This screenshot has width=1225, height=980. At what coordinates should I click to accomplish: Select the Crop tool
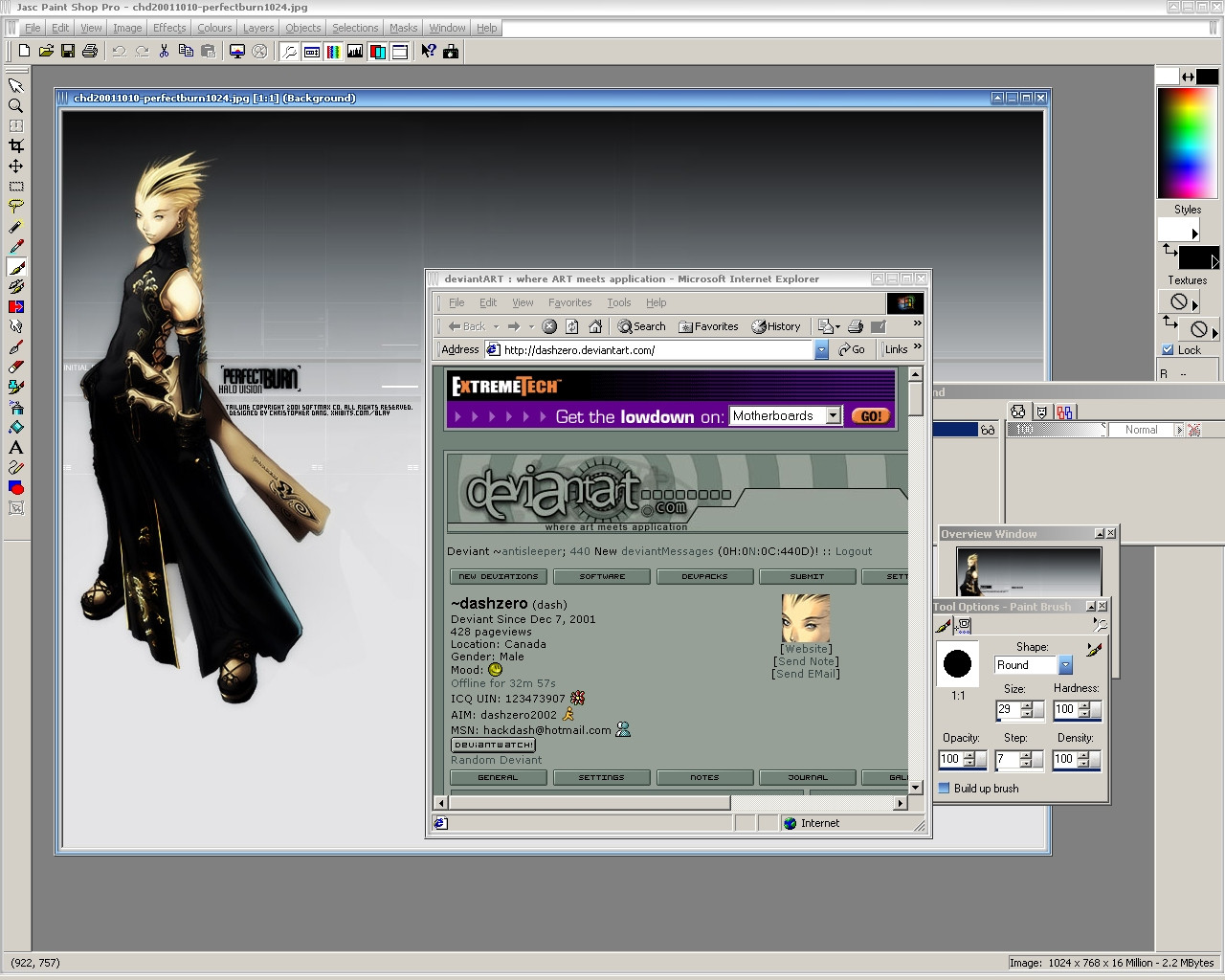tap(16, 145)
